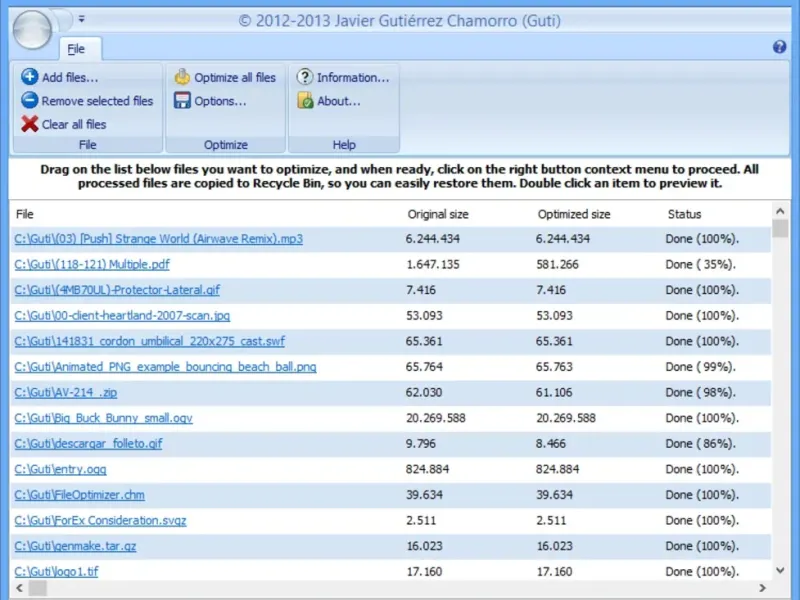Sort list by the Original size column header
800x600 pixels.
[x=437, y=214]
